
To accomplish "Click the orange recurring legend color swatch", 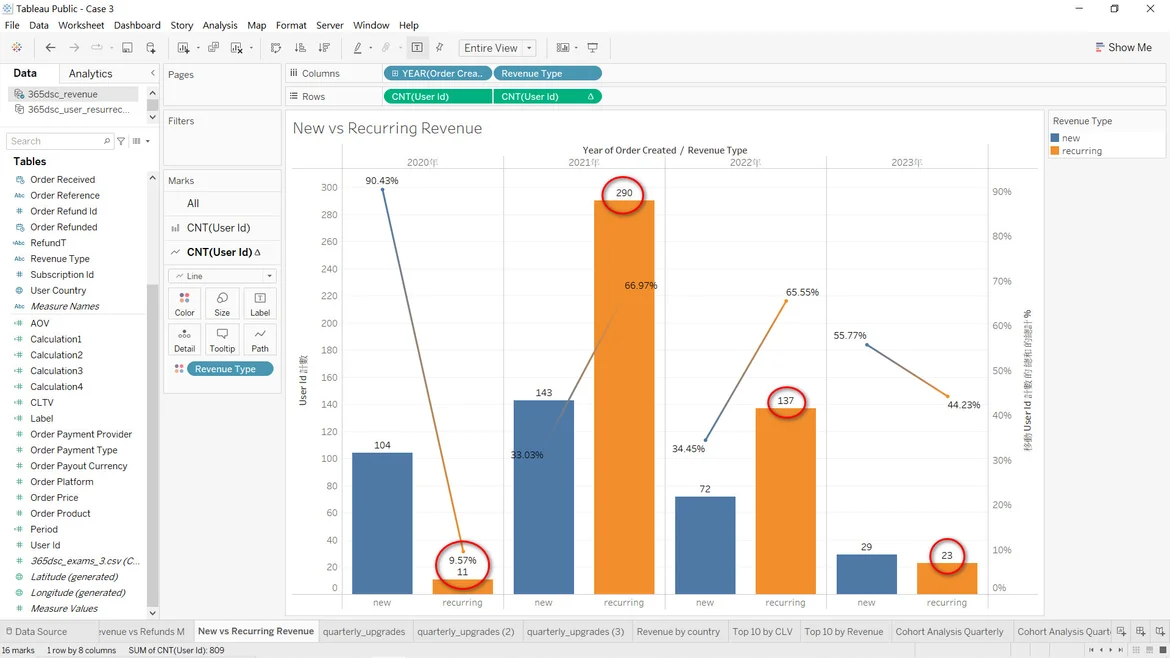I will tap(1055, 151).
